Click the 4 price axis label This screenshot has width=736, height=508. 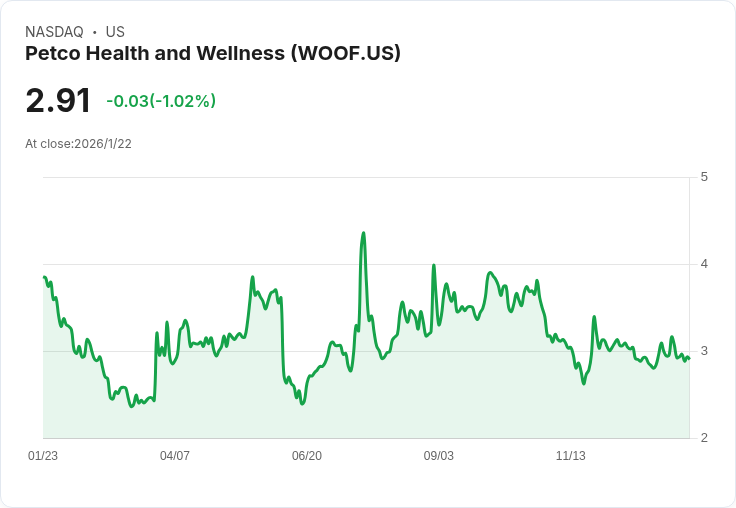(x=704, y=264)
